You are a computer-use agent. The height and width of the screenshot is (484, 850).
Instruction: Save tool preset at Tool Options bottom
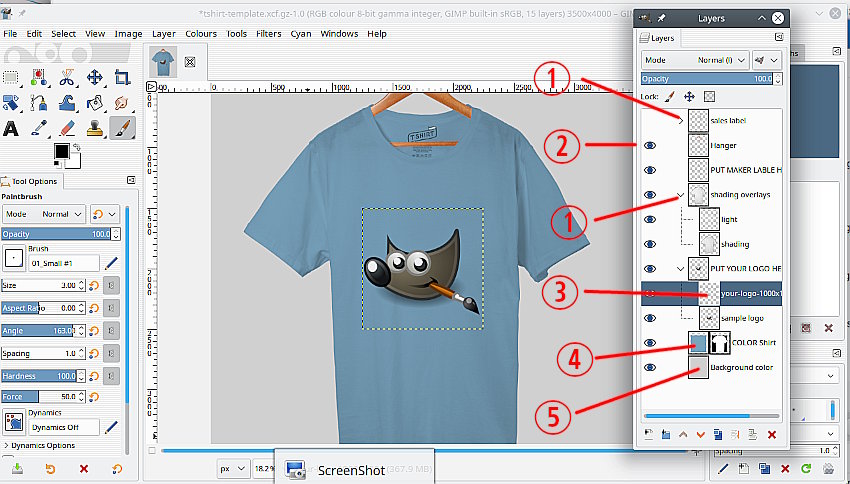point(17,469)
